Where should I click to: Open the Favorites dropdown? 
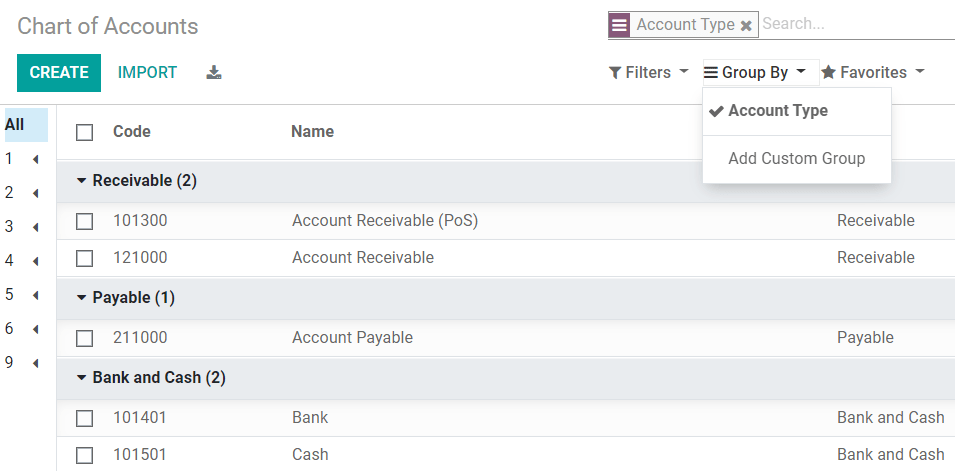pyautogui.click(x=872, y=73)
